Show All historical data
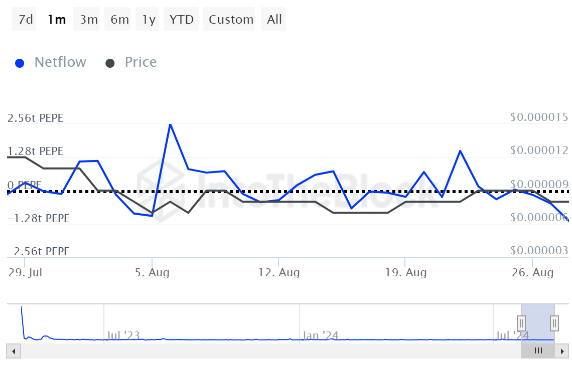Screen dimensions: 572x368 274,19
